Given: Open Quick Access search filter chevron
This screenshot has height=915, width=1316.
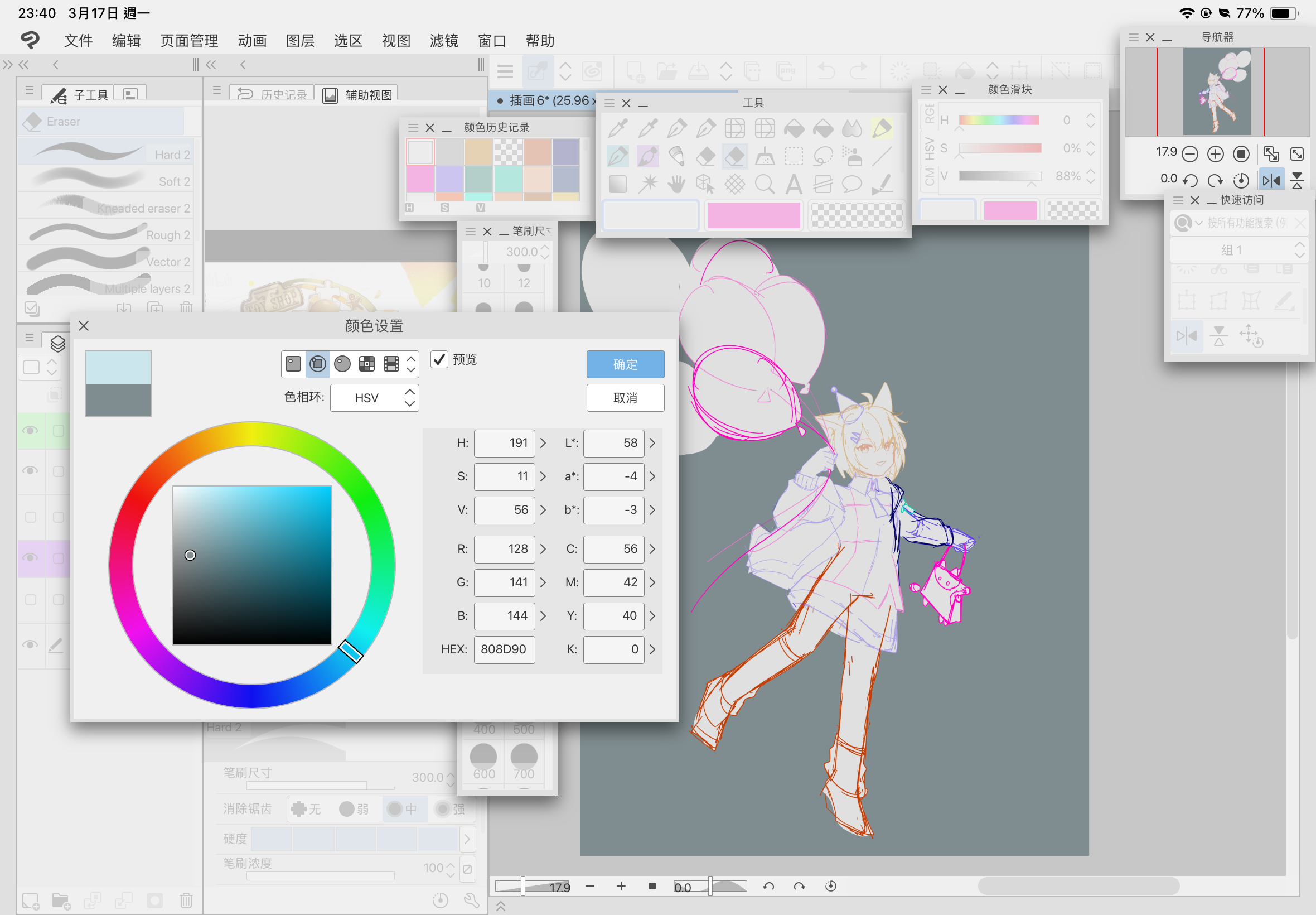Looking at the screenshot, I should [1198, 223].
